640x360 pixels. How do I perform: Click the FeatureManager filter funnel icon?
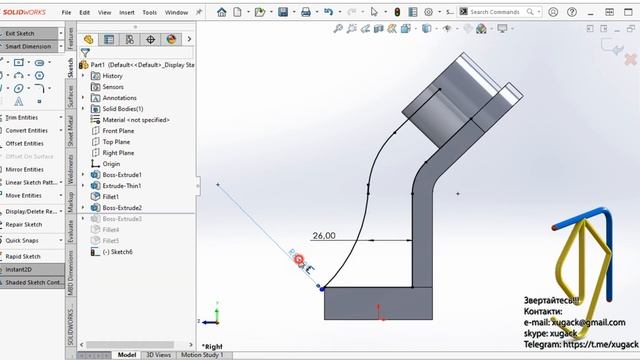[85, 53]
